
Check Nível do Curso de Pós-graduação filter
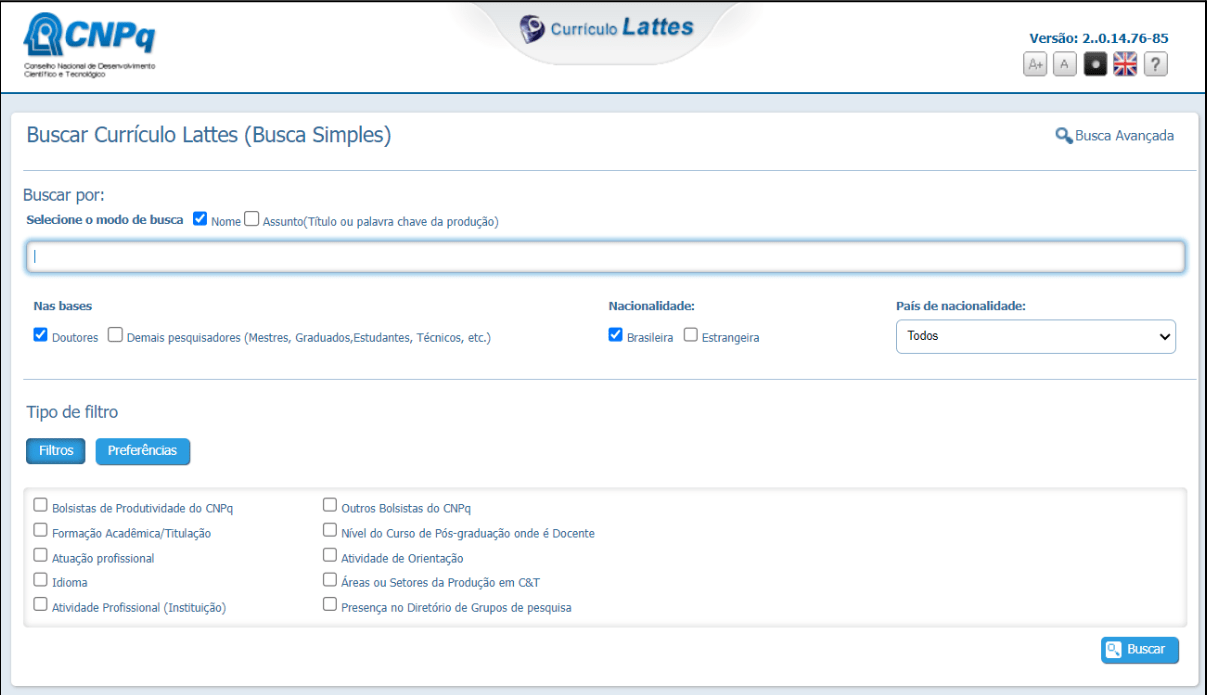coord(330,530)
